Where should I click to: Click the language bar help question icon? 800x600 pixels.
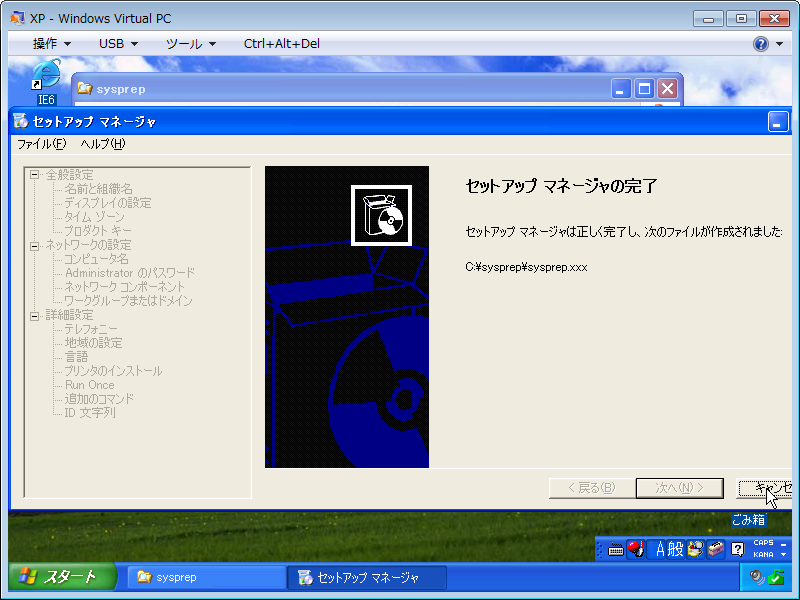point(737,549)
